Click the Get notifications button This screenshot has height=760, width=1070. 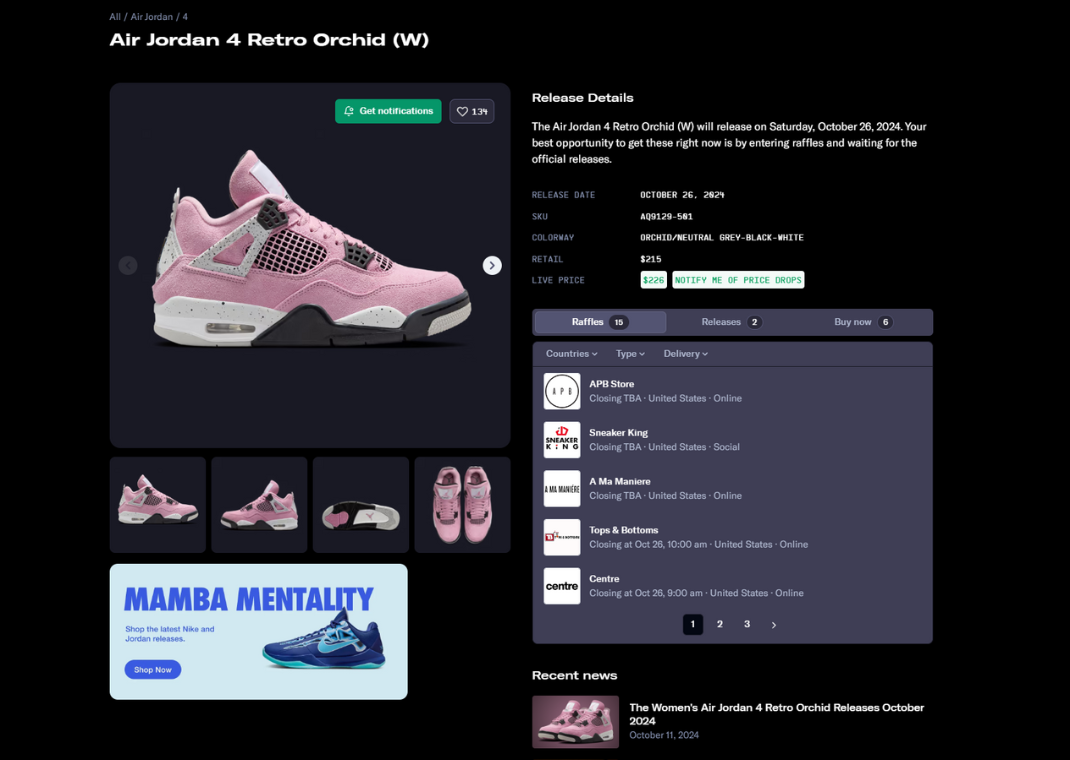(388, 111)
